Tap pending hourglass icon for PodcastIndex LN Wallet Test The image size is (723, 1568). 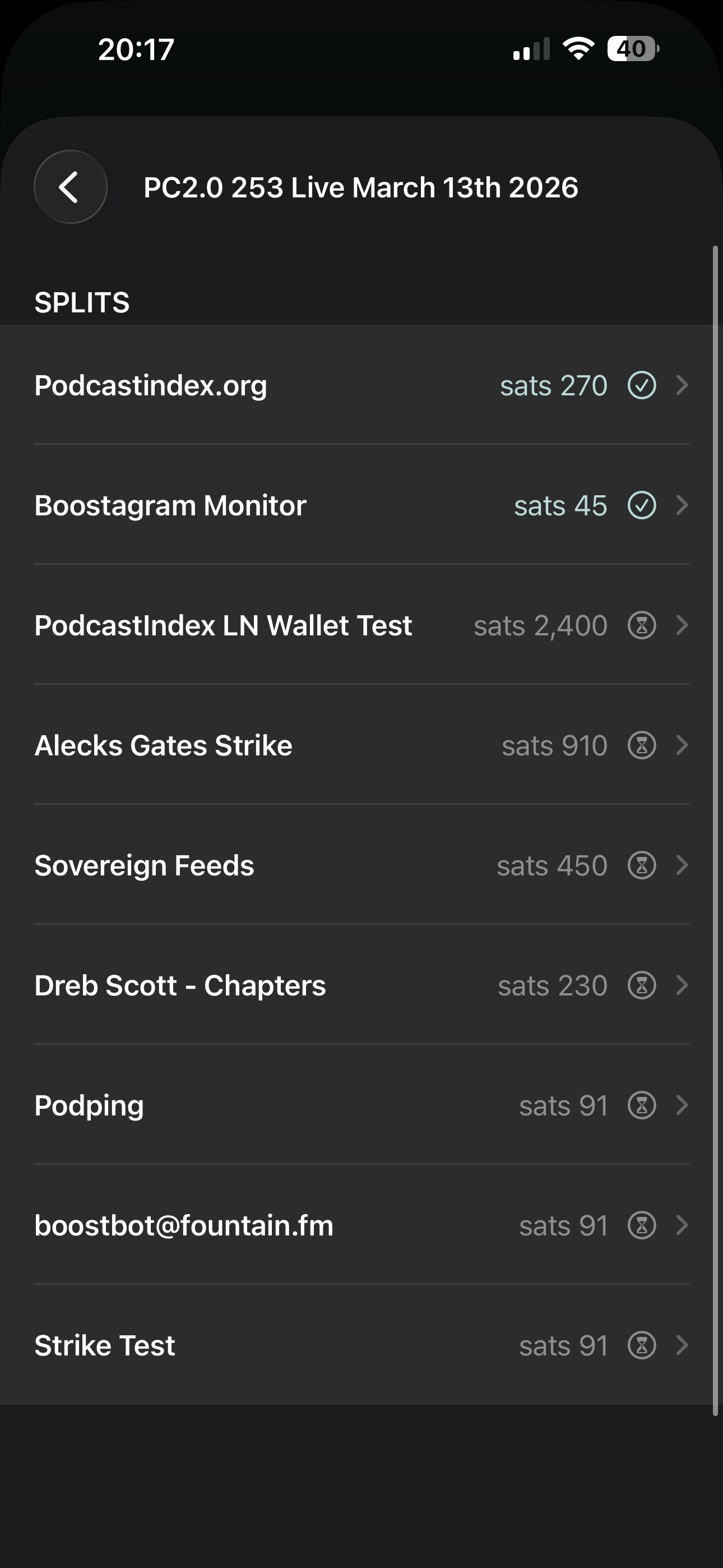click(x=641, y=625)
